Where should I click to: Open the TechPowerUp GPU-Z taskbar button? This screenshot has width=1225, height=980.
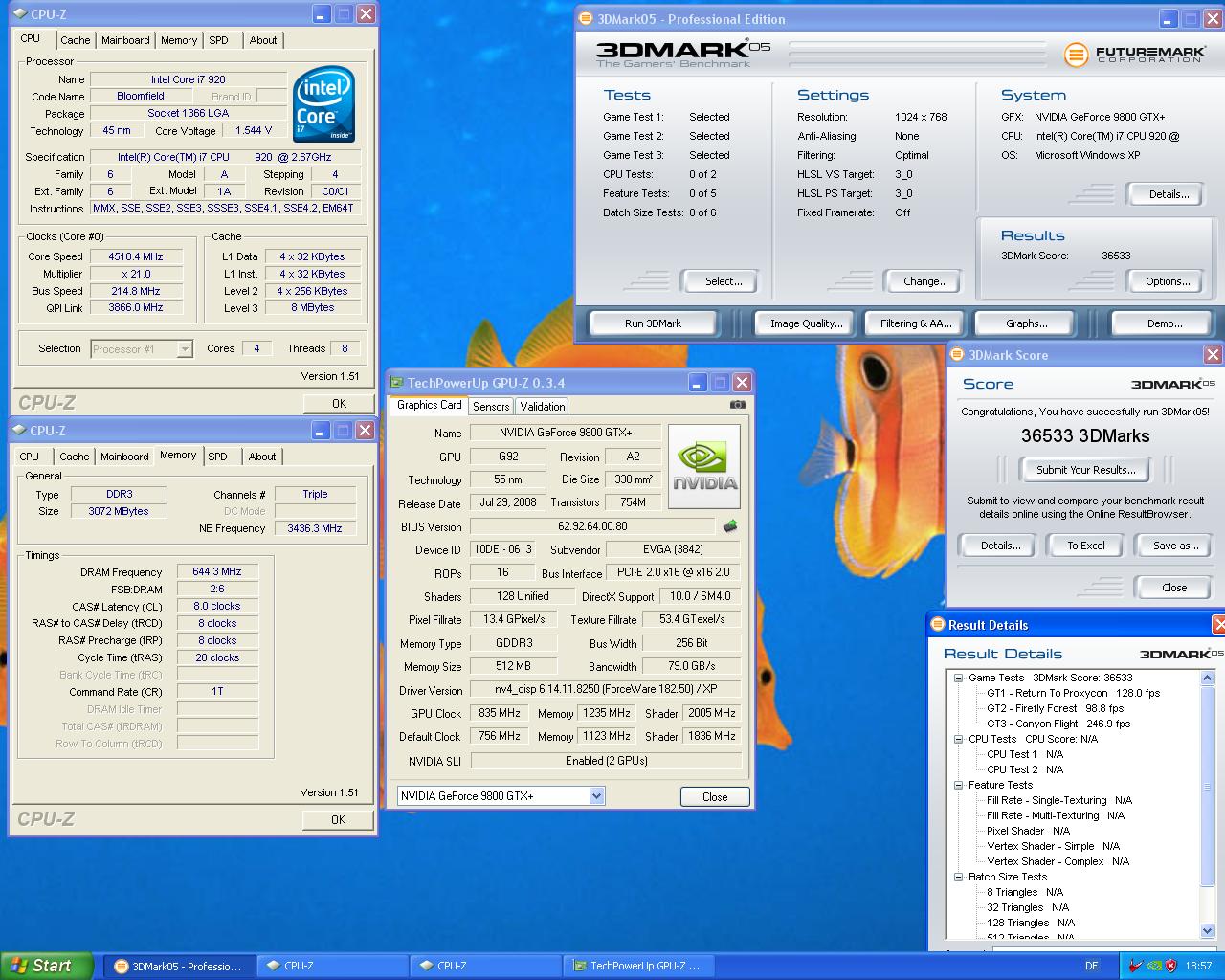[x=638, y=966]
